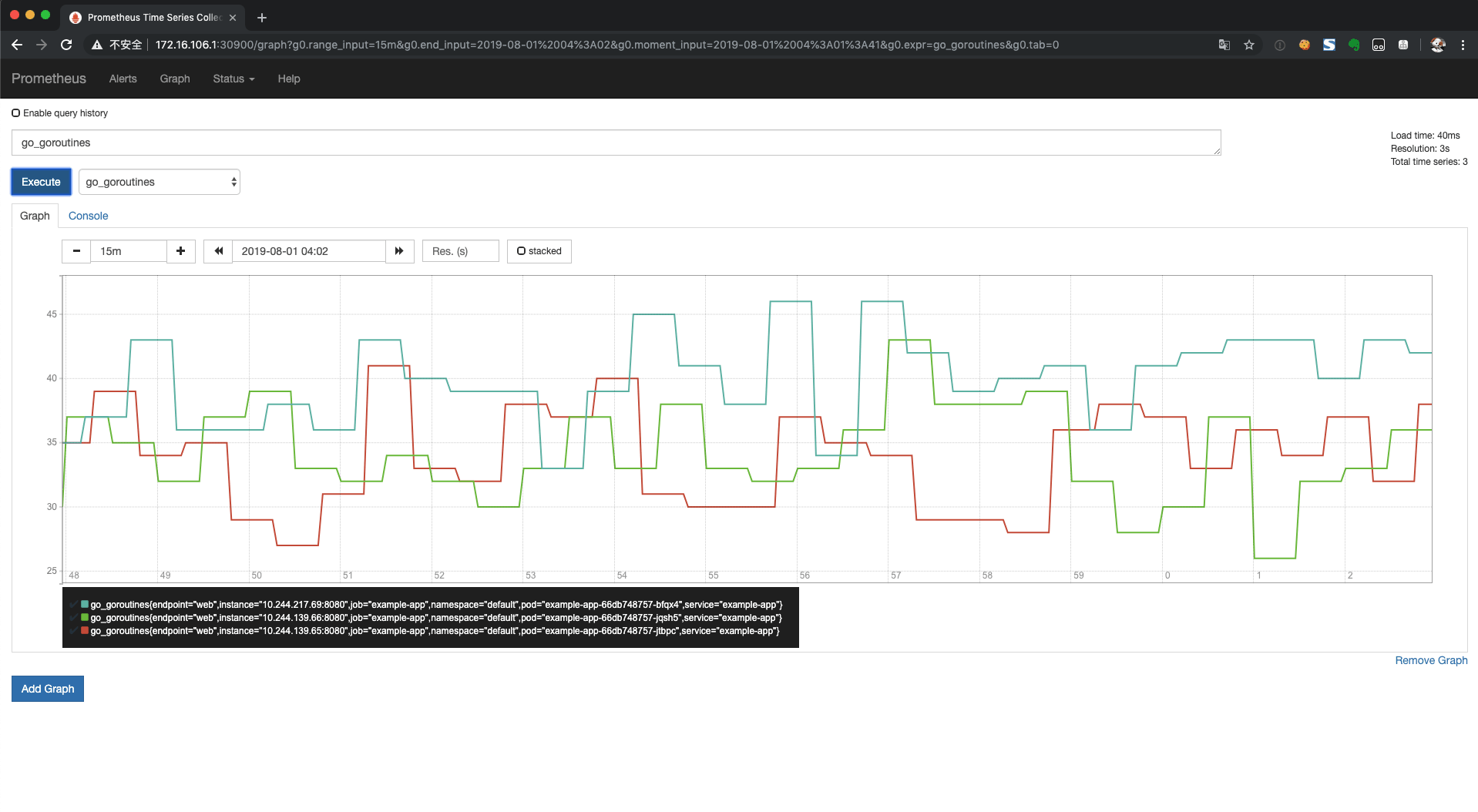1478x812 pixels.
Task: Click the Execute button
Action: tap(41, 182)
